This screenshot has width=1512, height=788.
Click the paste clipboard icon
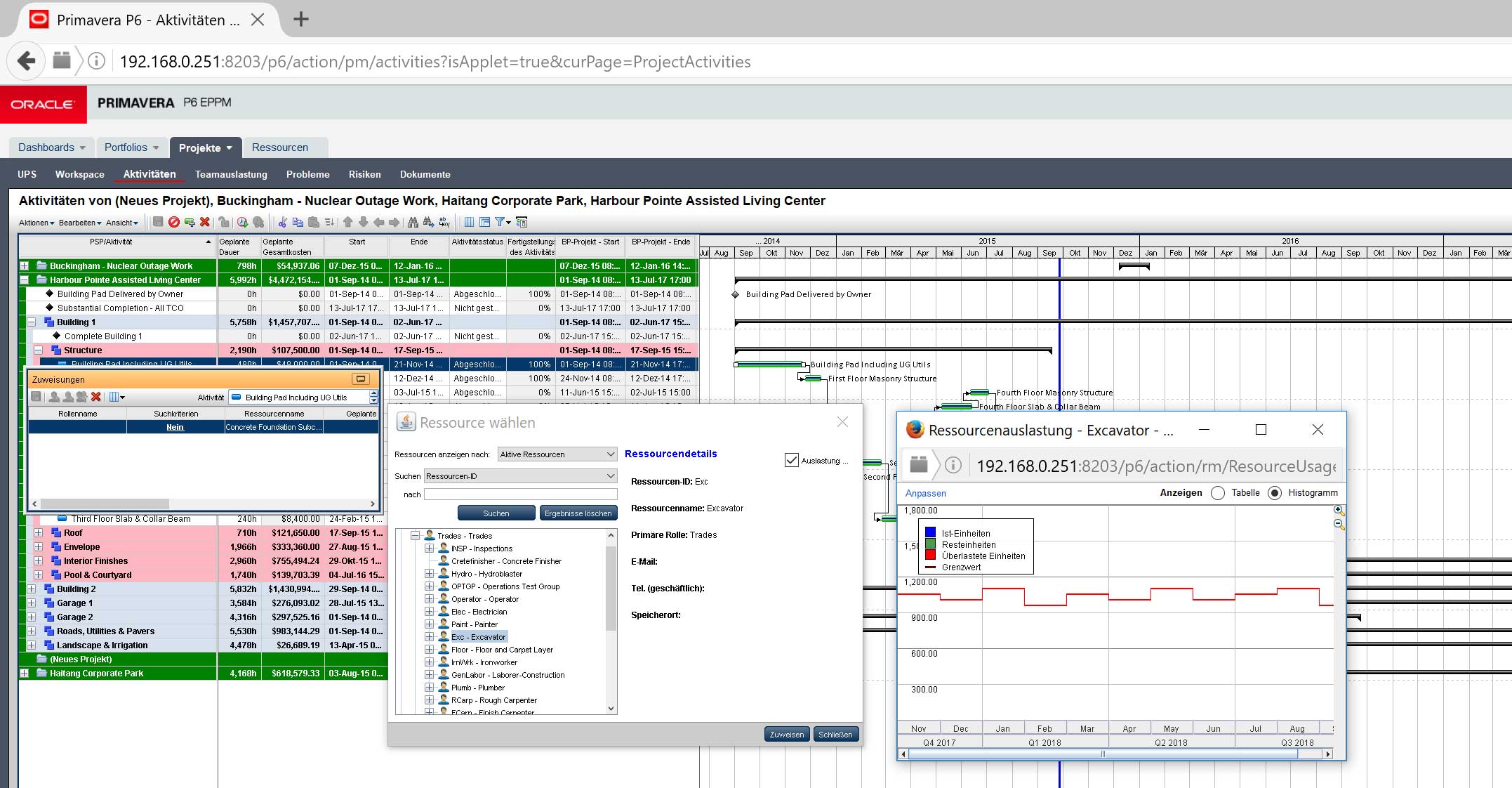tap(313, 222)
